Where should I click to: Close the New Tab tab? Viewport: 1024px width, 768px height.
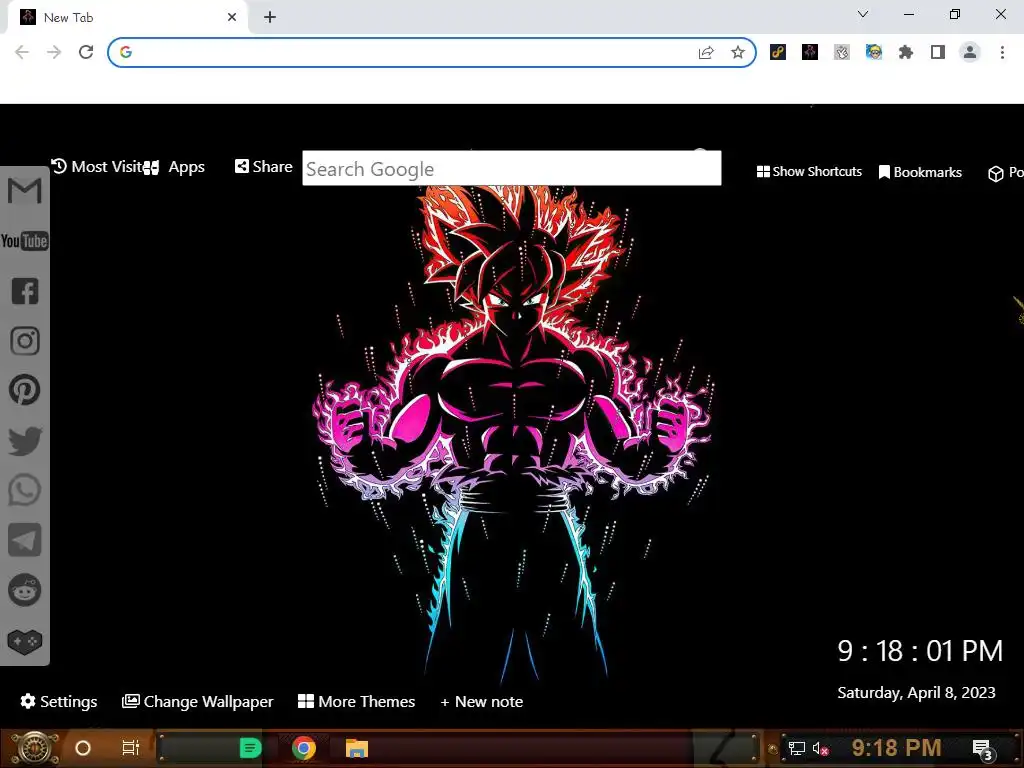(232, 18)
